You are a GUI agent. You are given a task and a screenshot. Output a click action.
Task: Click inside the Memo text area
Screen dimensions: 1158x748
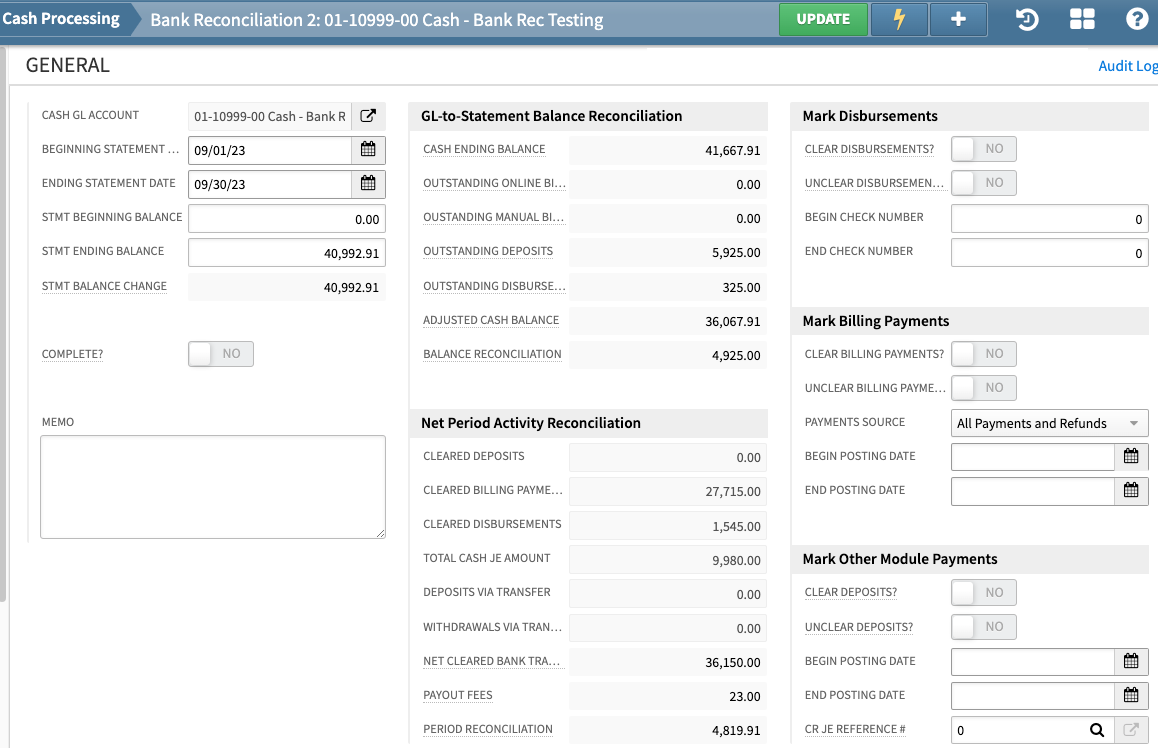pos(212,487)
